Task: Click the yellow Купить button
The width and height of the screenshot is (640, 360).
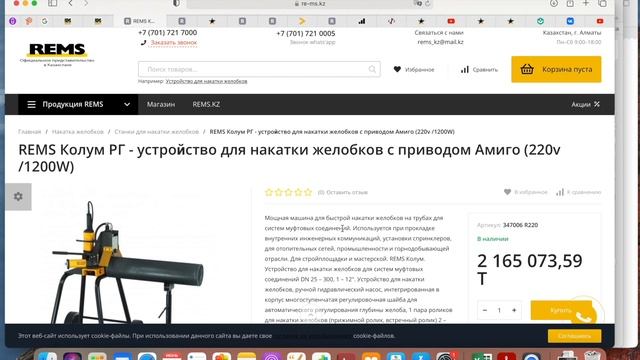Action: point(561,311)
